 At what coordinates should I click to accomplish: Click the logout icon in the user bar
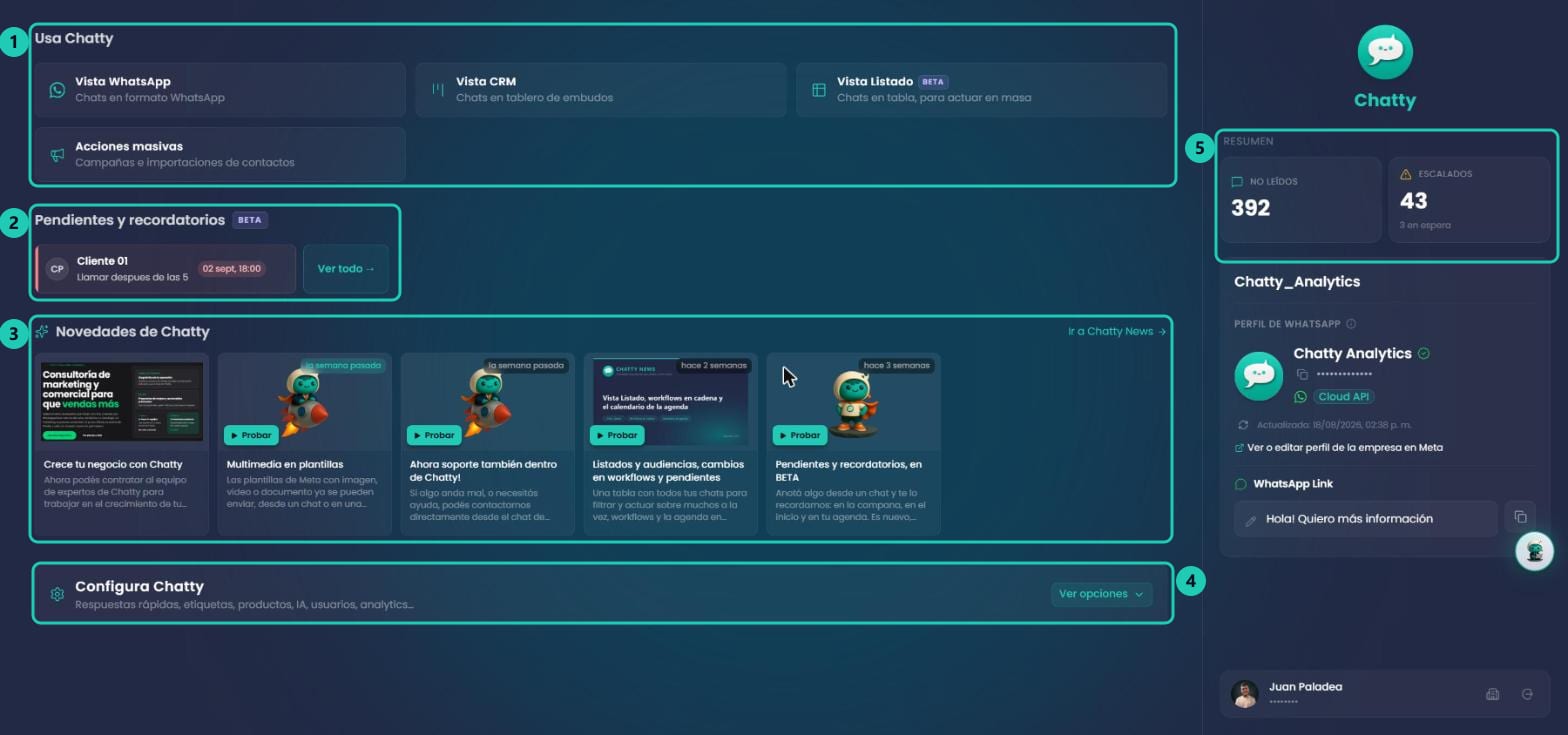[x=1527, y=694]
